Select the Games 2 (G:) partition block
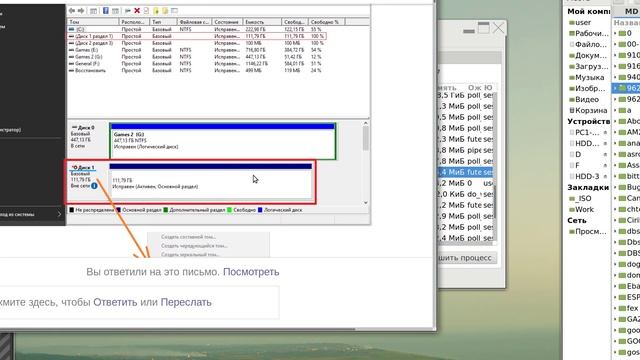Screen dimensions: 640x360 click(x=223, y=141)
